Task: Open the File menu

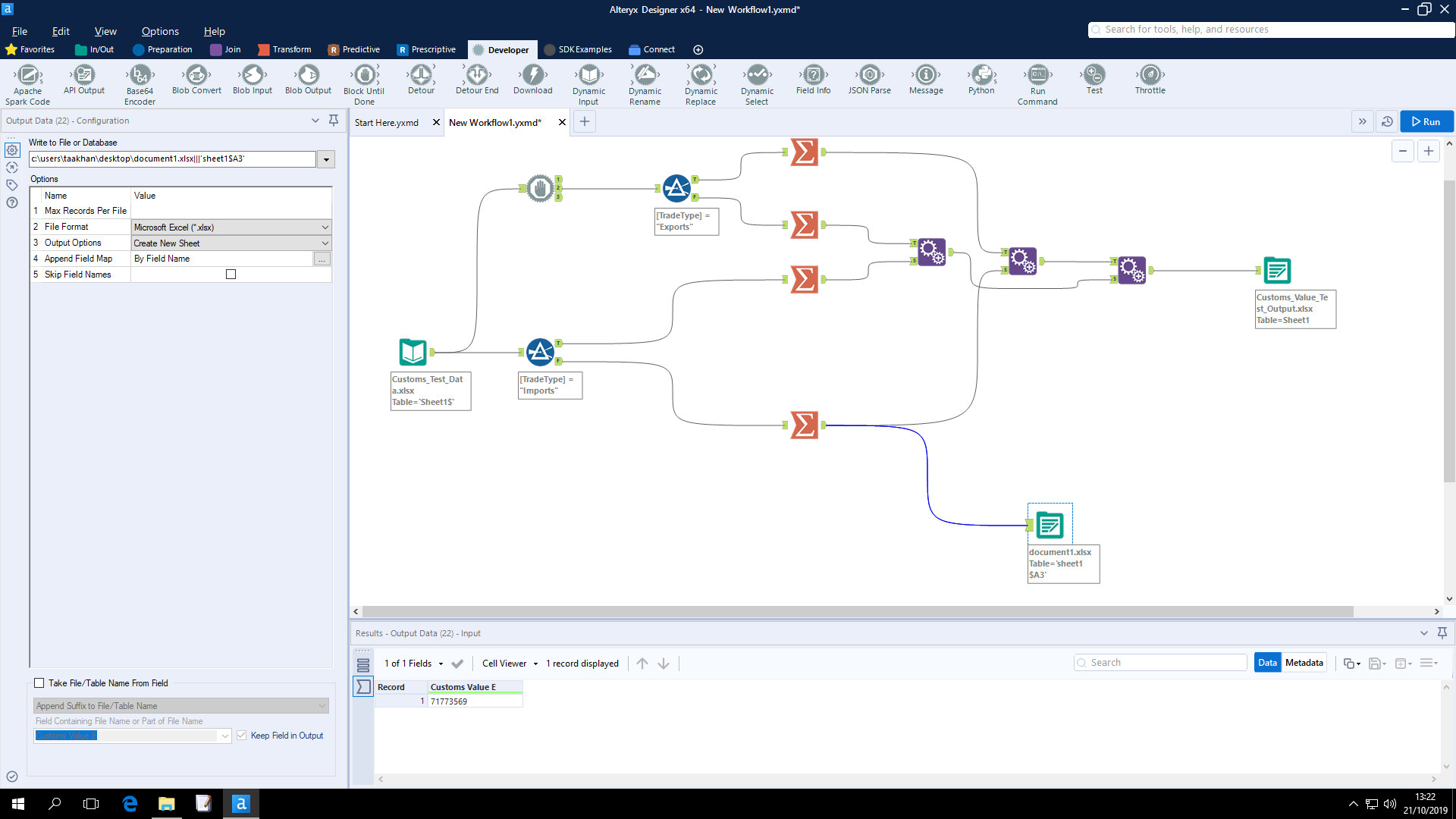Action: (x=20, y=31)
